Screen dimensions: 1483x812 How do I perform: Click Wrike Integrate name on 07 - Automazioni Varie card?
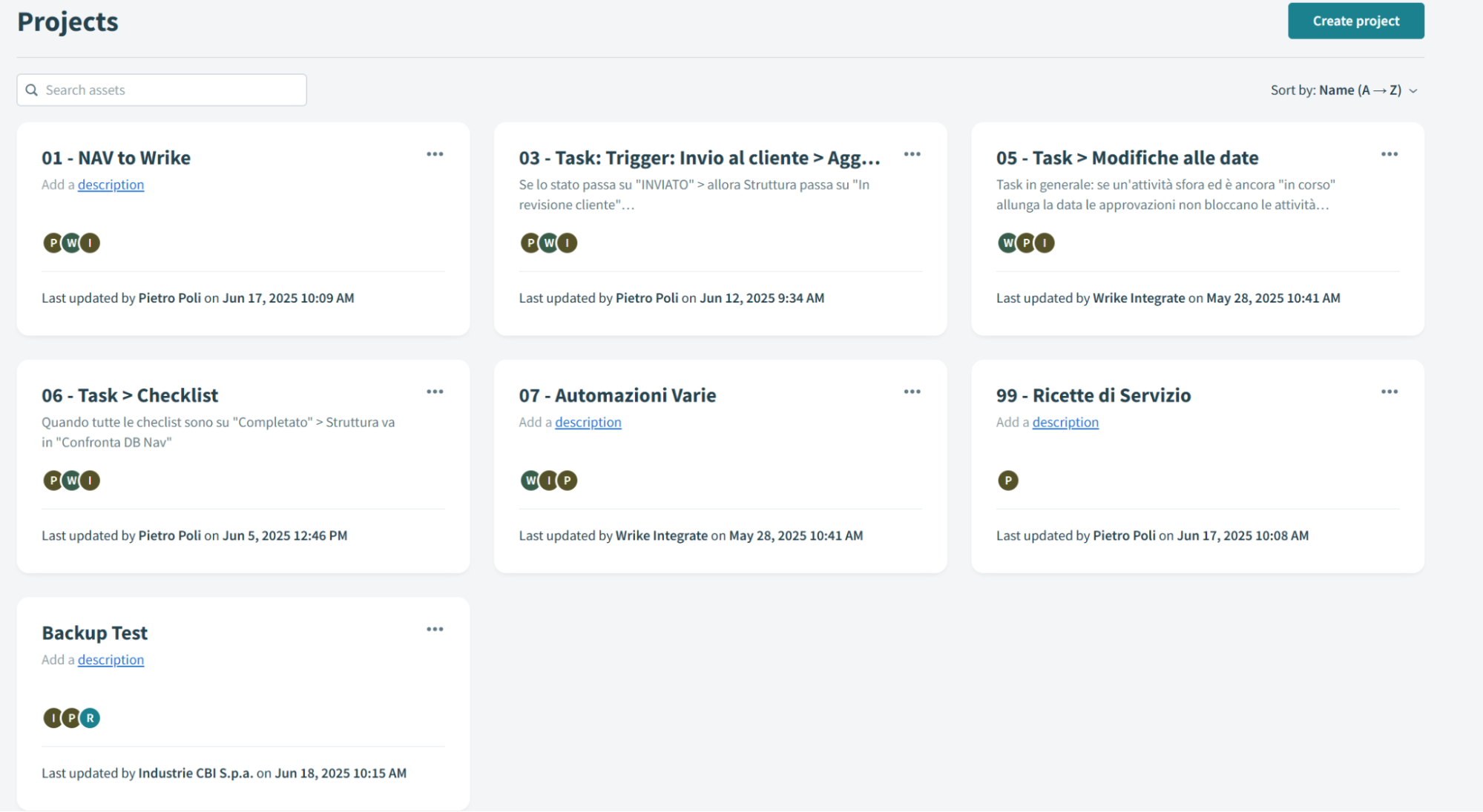click(661, 535)
